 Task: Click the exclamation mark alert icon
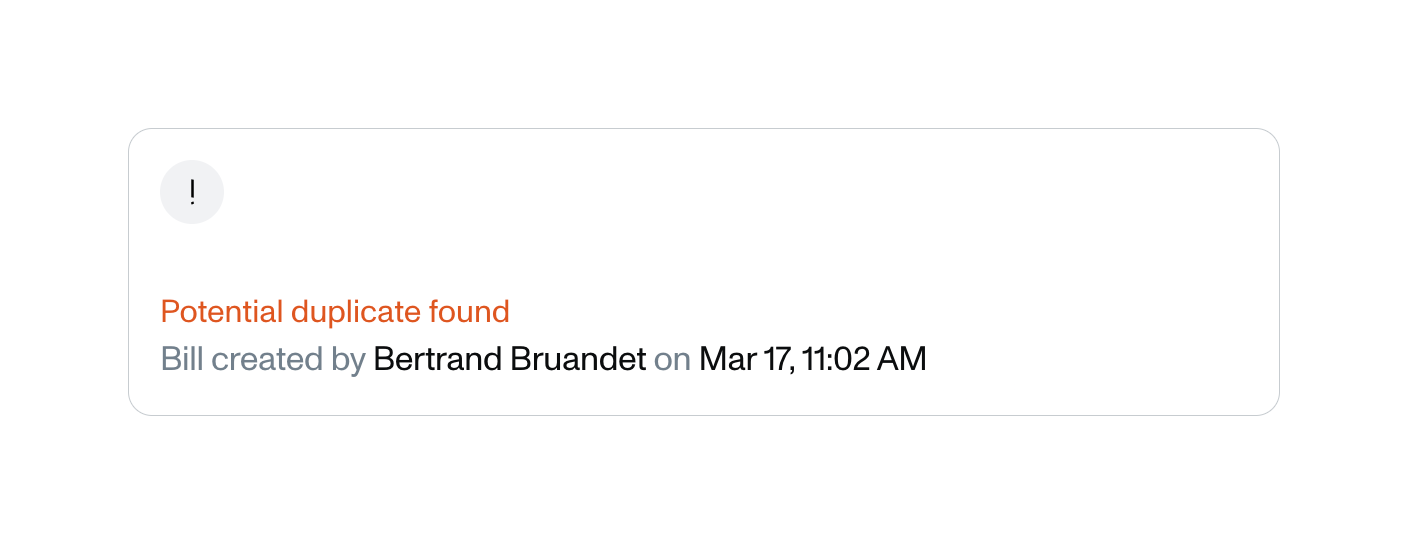coord(192,192)
